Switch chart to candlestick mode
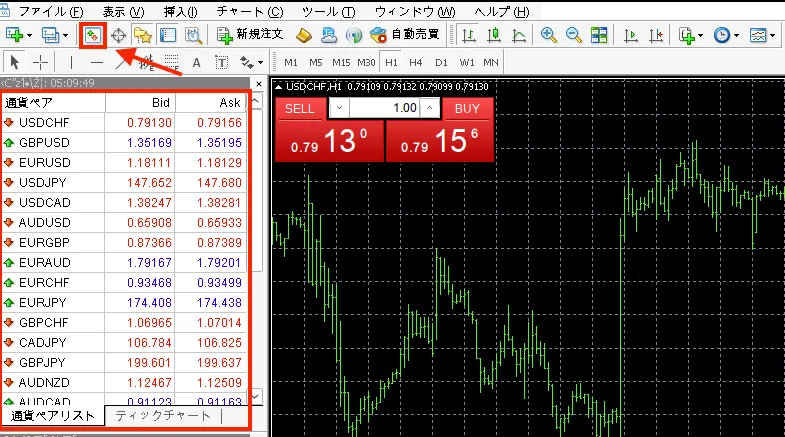The image size is (785, 437). coord(496,35)
